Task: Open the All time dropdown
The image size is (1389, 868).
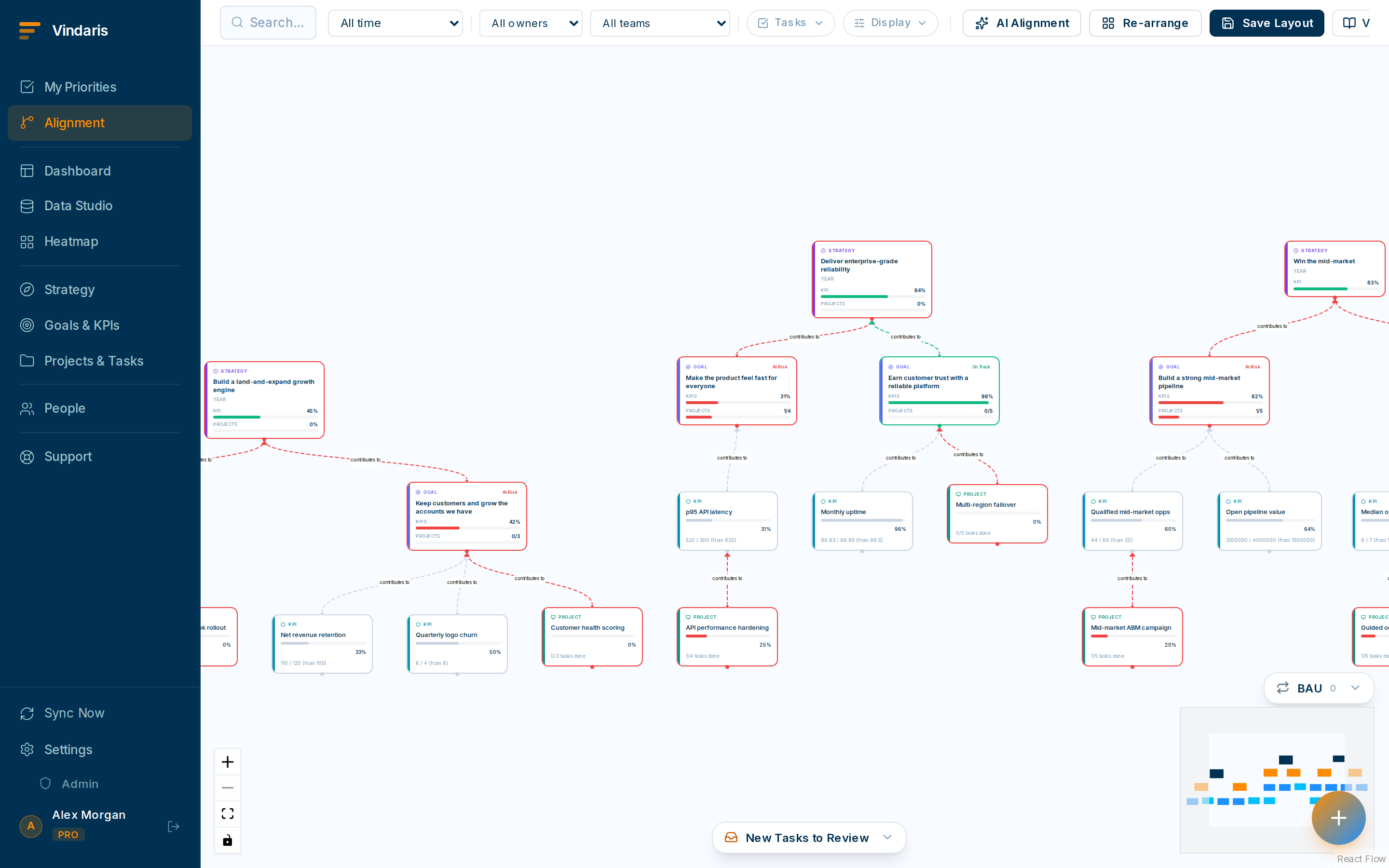Action: pos(395,23)
